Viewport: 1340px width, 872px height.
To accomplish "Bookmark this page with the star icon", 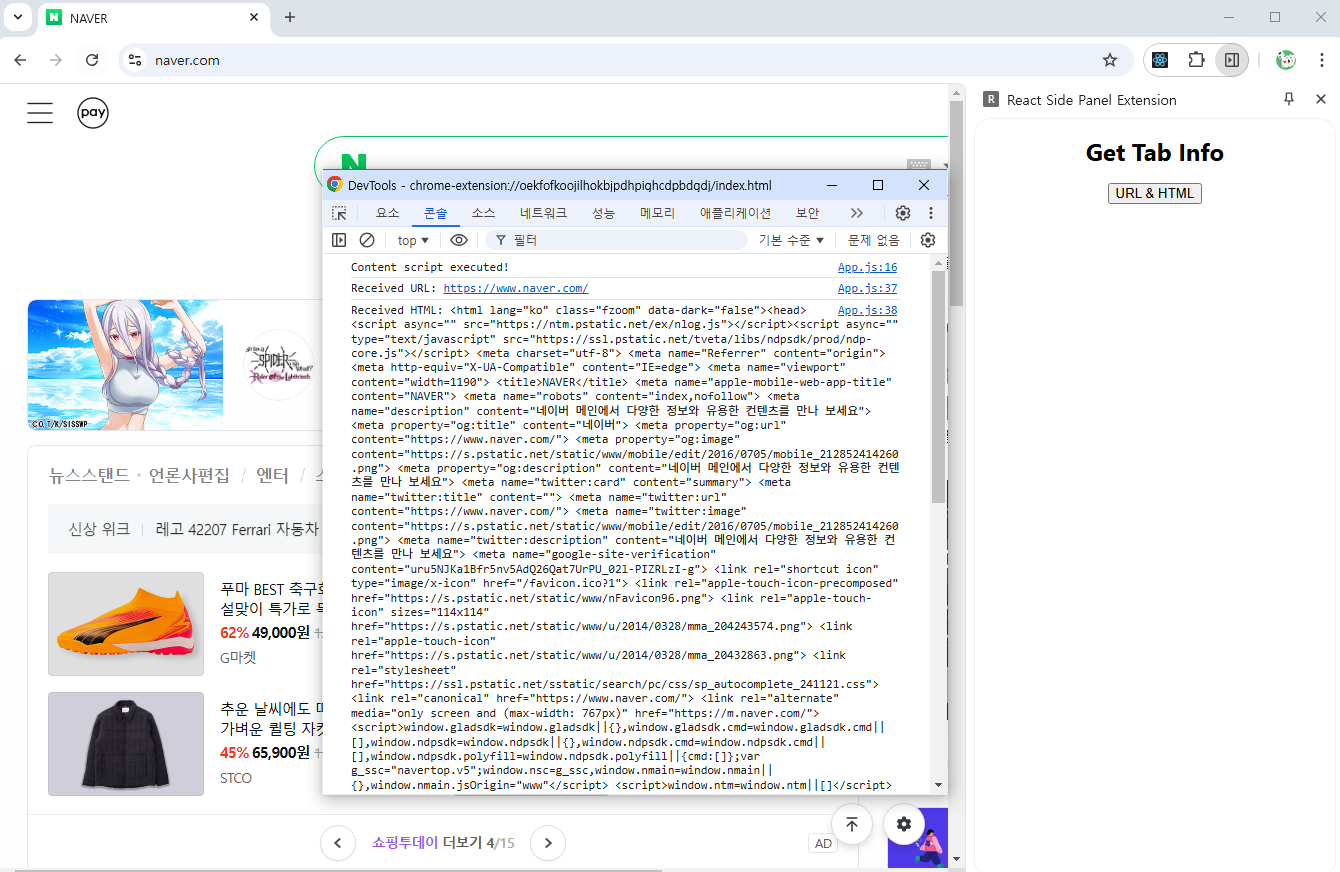I will pos(1110,60).
